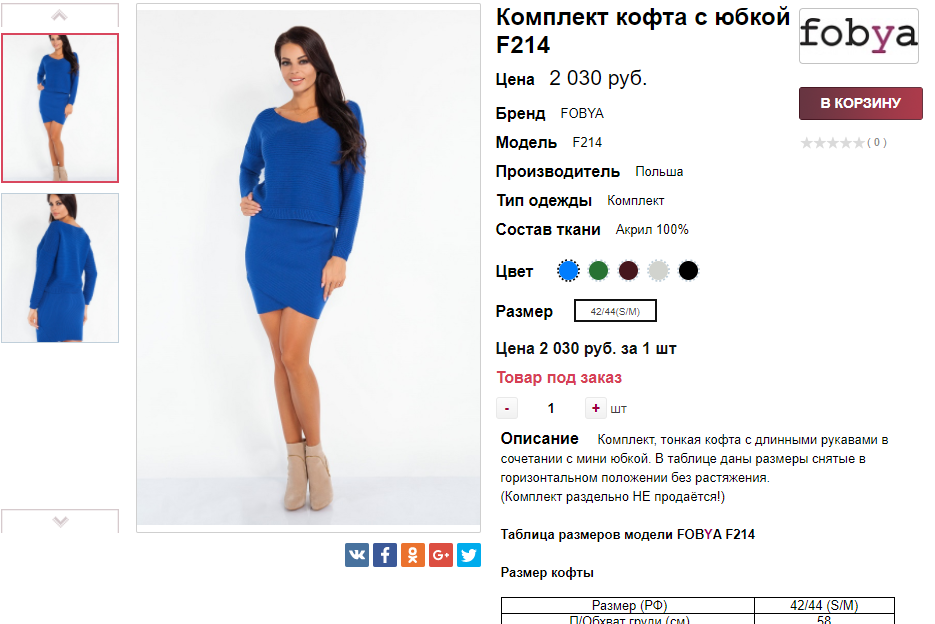Show next thumbnails with down chevron
Viewport: 935px width, 624px height.
click(x=60, y=521)
